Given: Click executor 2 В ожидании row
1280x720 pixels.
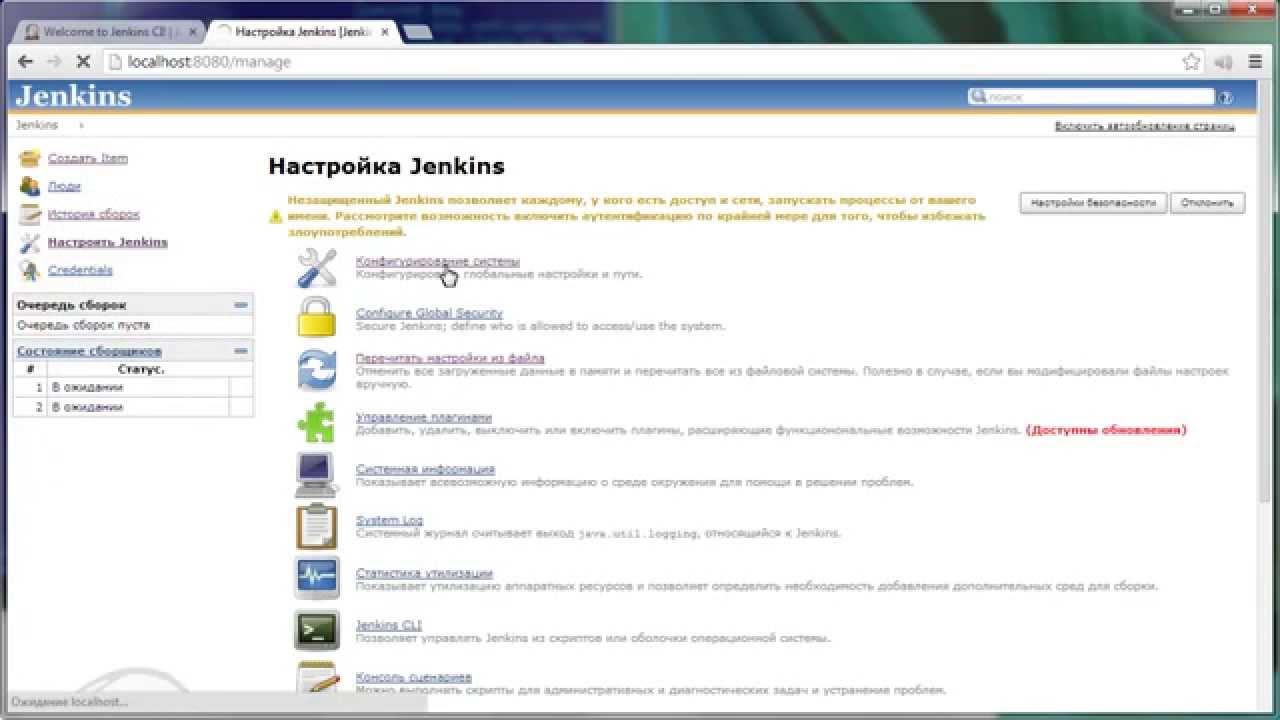Looking at the screenshot, I should (133, 407).
